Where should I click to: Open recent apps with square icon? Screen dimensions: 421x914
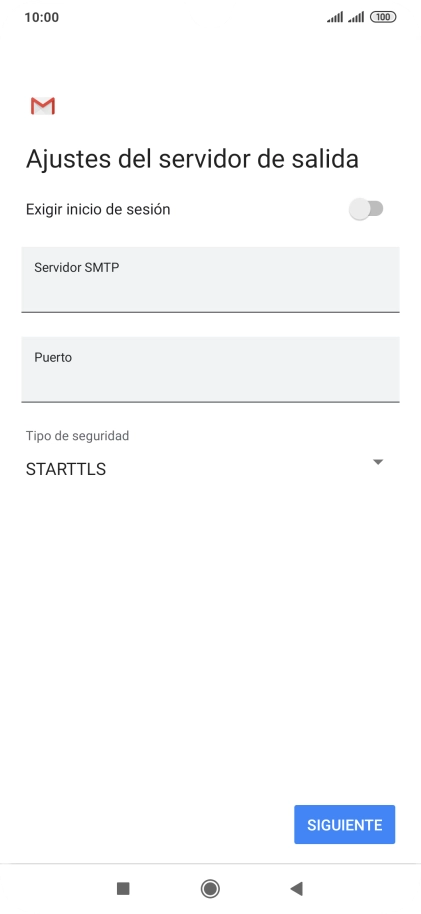[123, 888]
